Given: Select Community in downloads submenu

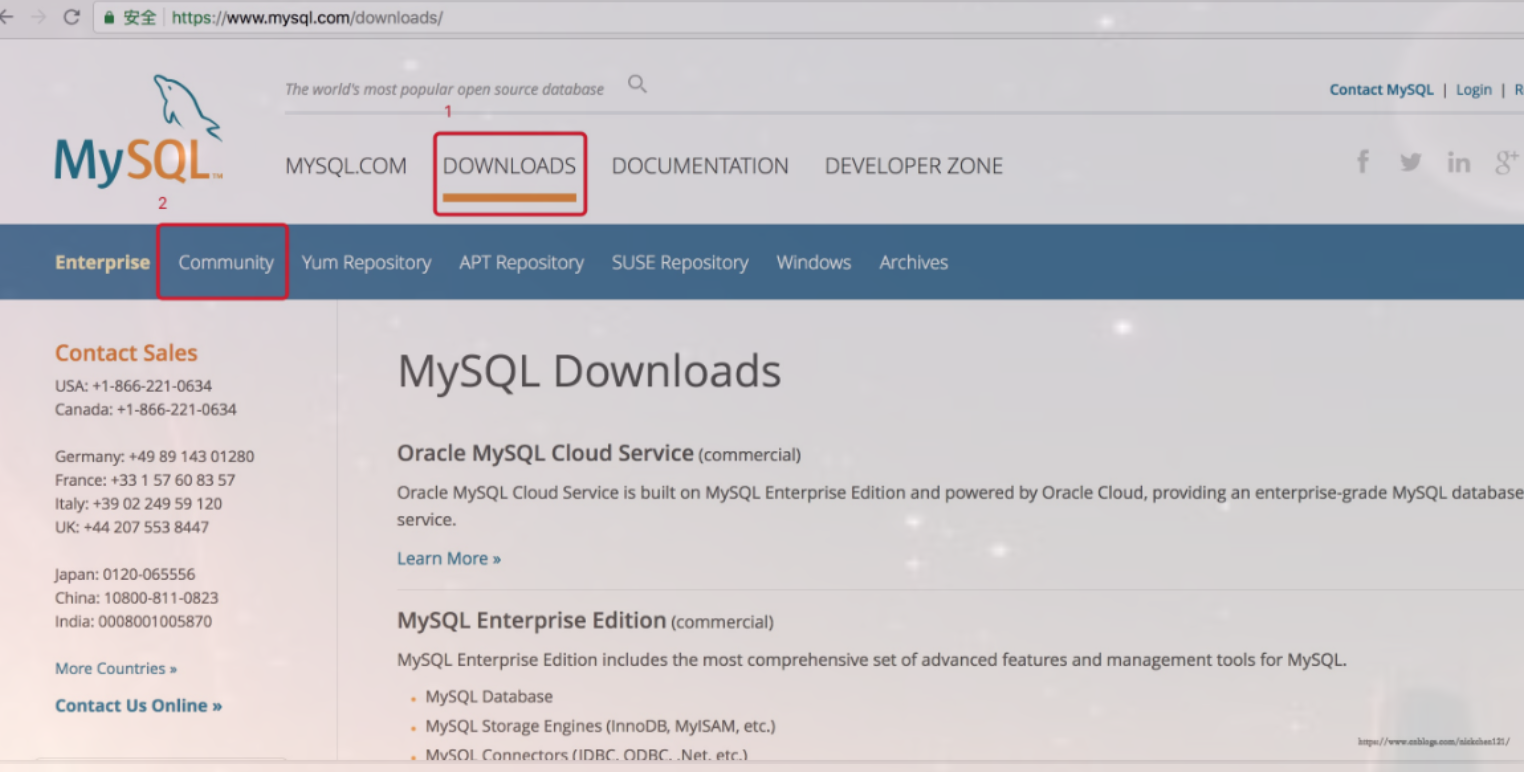Looking at the screenshot, I should pos(226,262).
